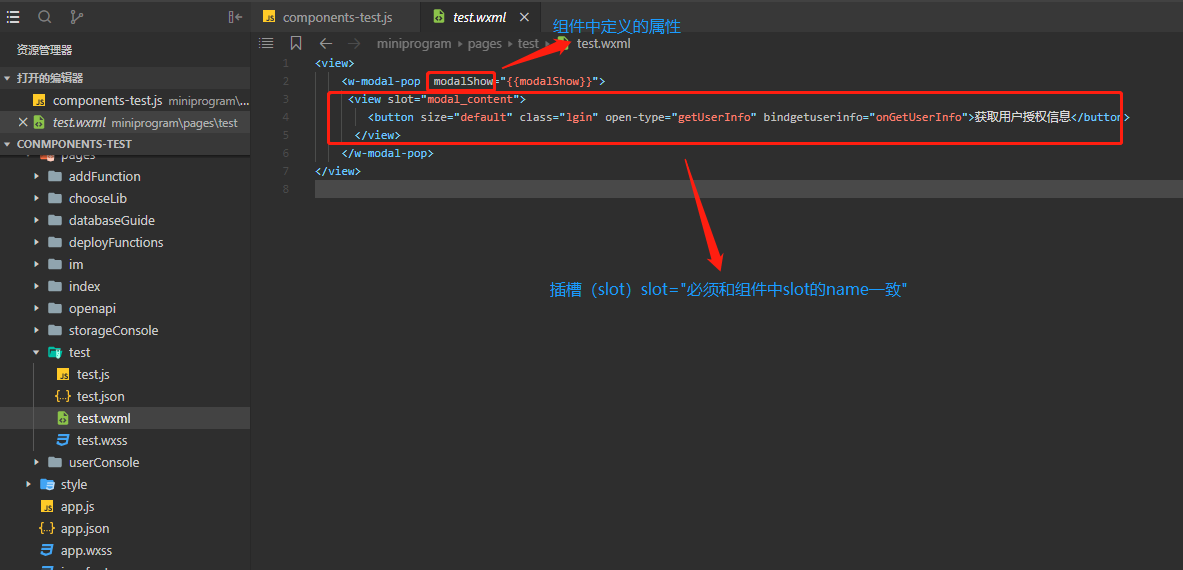Expand the style folder arrow
Image resolution: width=1183 pixels, height=570 pixels.
tap(29, 484)
